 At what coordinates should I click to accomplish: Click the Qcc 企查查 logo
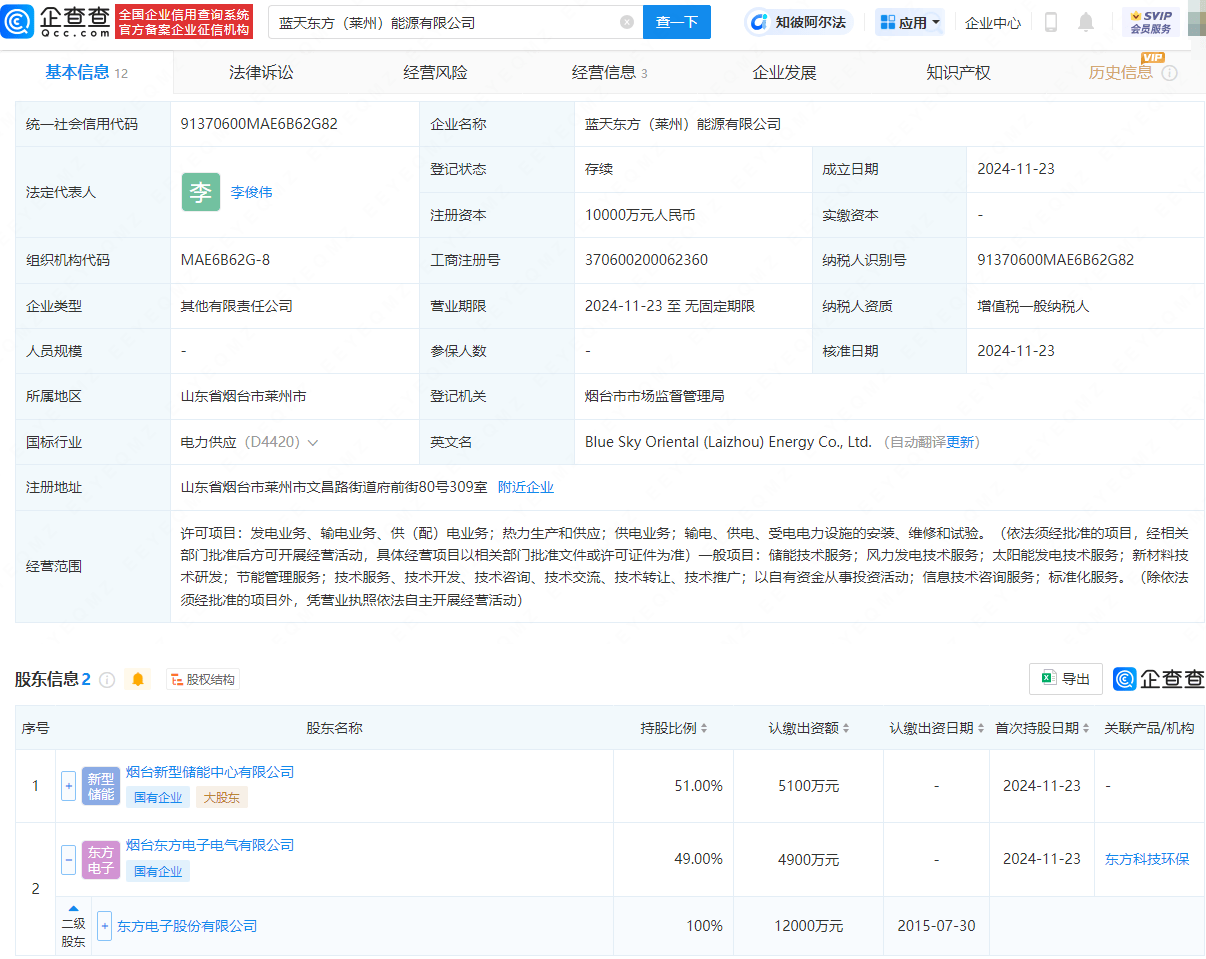tap(56, 21)
